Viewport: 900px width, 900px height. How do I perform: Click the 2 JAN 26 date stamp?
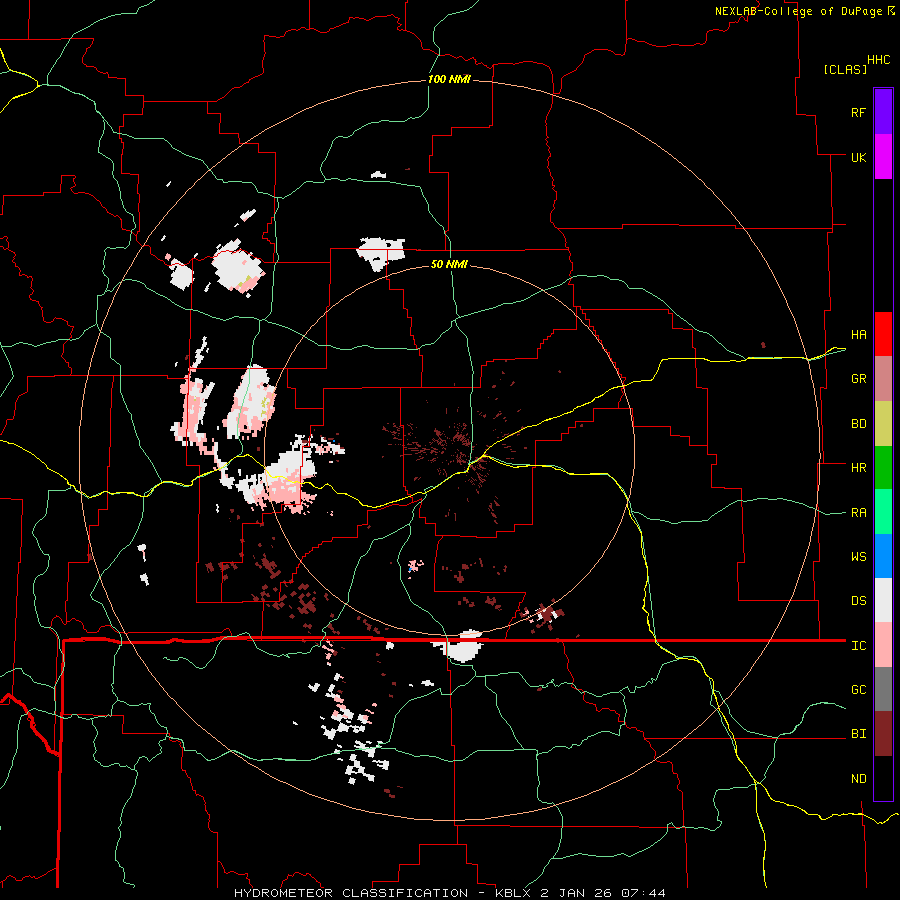click(579, 893)
